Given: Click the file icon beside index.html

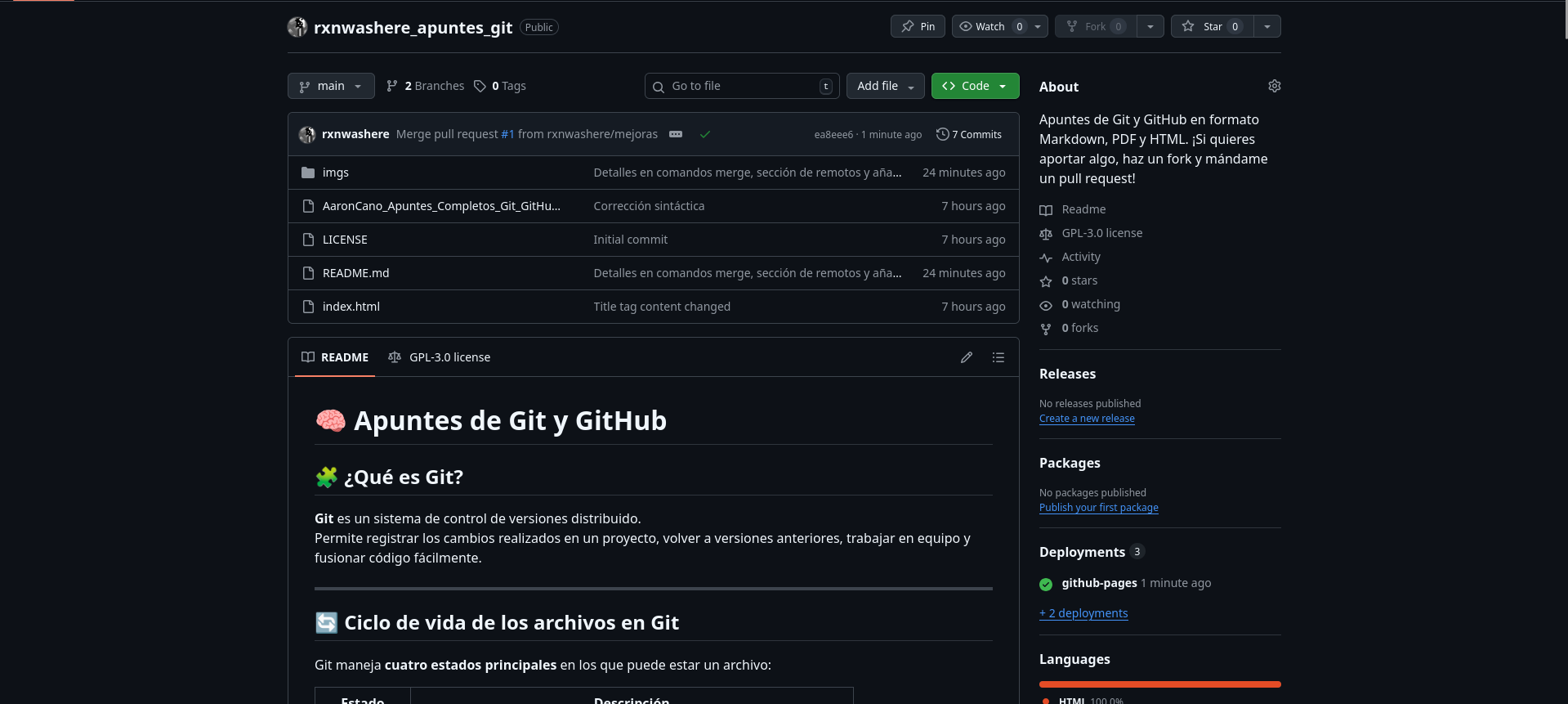Looking at the screenshot, I should 308,307.
